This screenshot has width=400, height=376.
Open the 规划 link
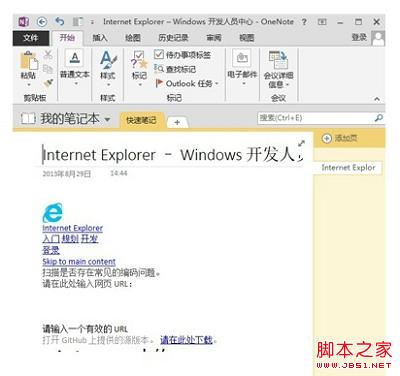click(x=70, y=239)
